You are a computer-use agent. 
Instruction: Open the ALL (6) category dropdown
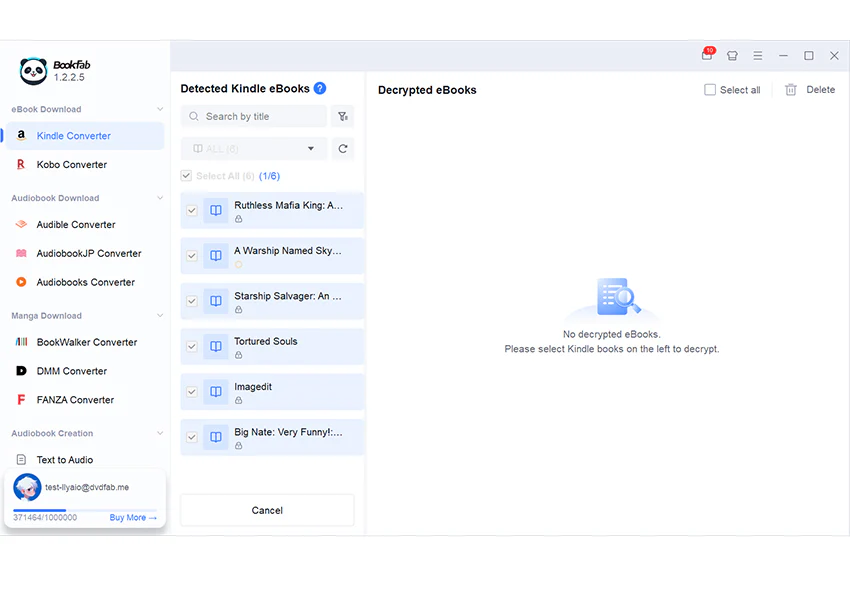pyautogui.click(x=254, y=149)
